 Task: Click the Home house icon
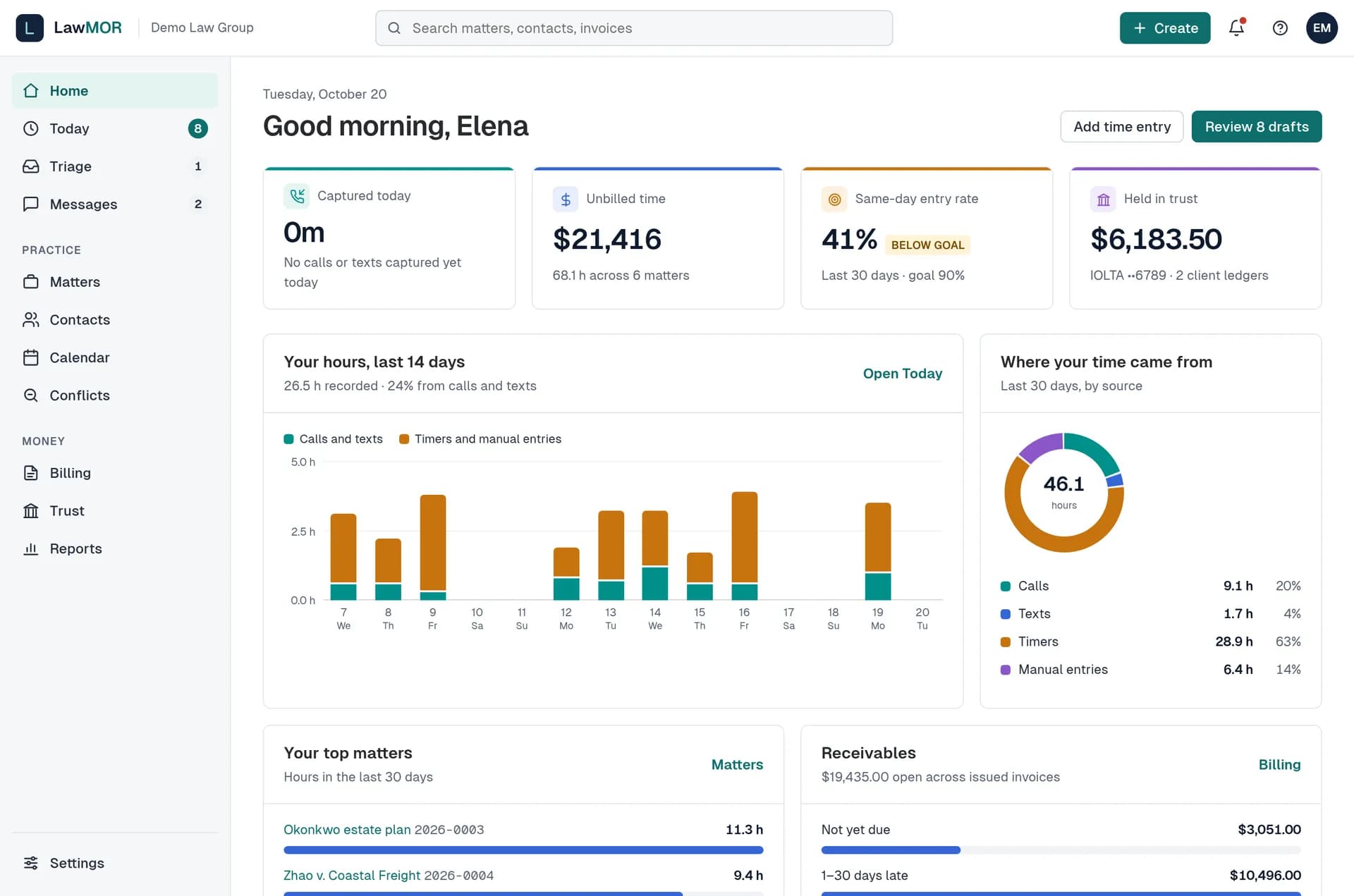tap(31, 90)
